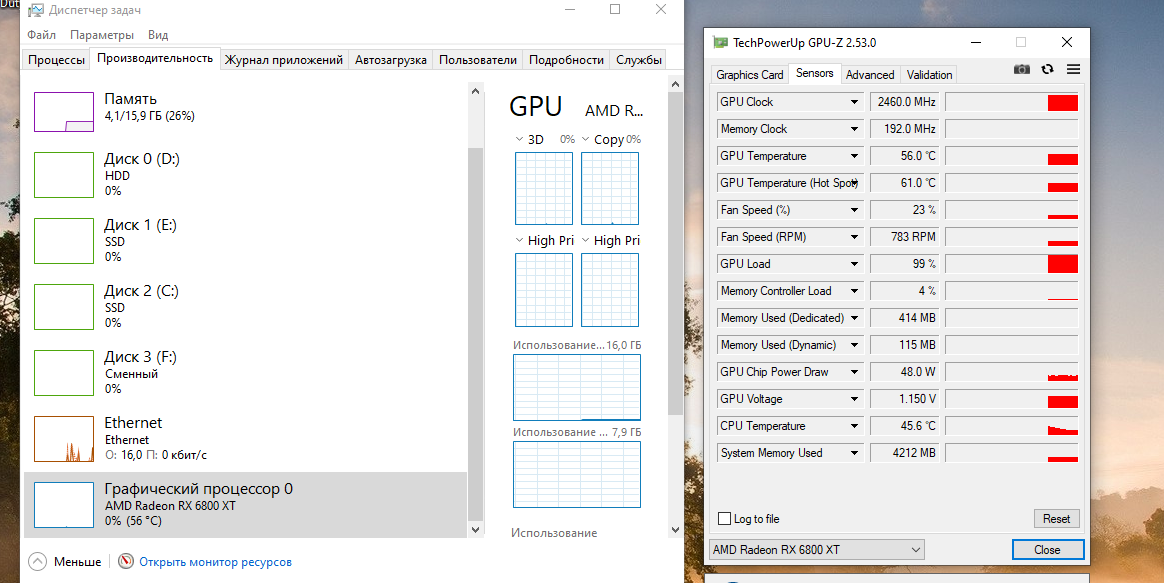Open the Fan Speed (%) dropdown
The image size is (1164, 583).
854,210
